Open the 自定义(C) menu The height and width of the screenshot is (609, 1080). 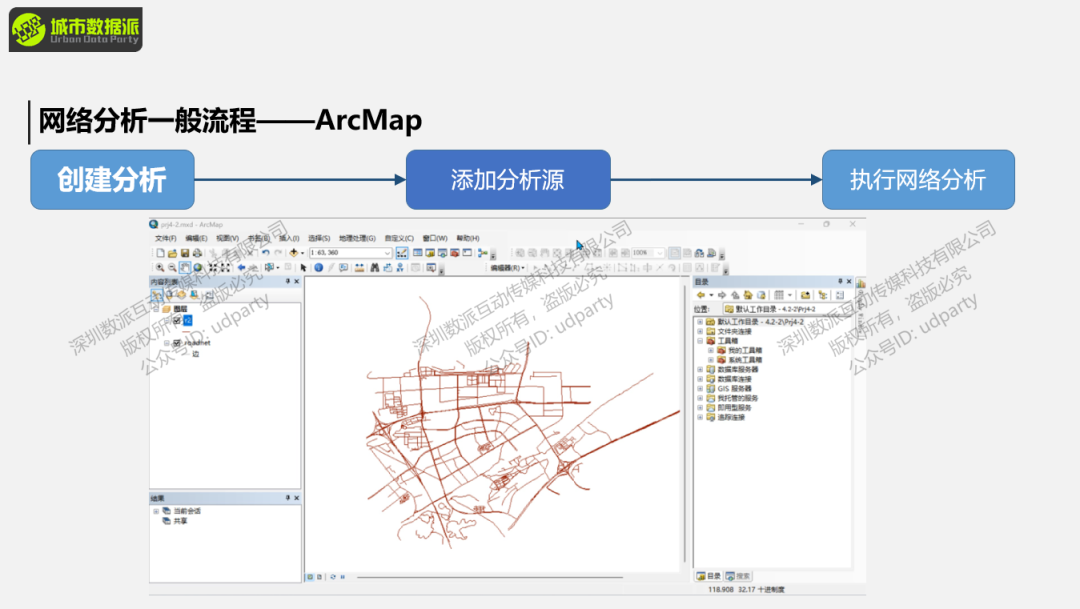[x=399, y=238]
